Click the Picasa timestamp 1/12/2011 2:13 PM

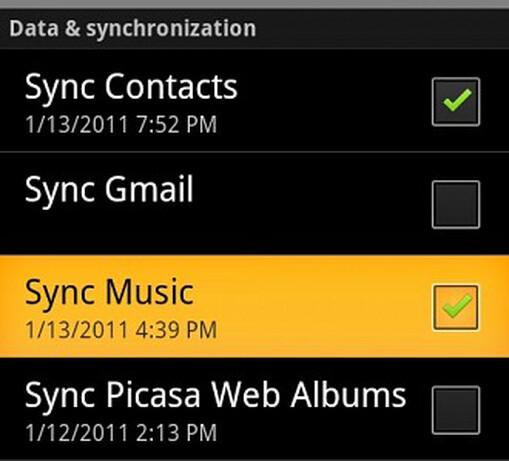pyautogui.click(x=121, y=433)
